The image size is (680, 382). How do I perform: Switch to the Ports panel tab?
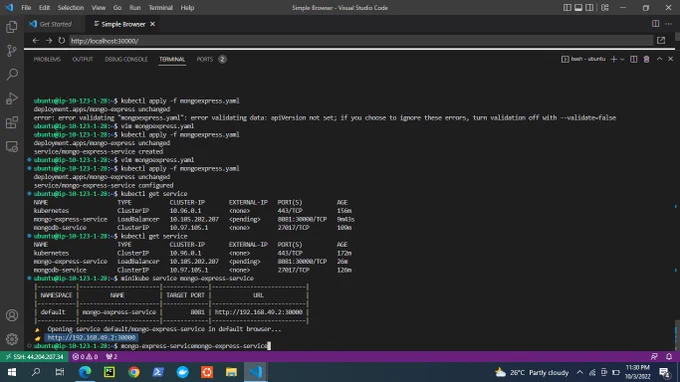[x=205, y=59]
